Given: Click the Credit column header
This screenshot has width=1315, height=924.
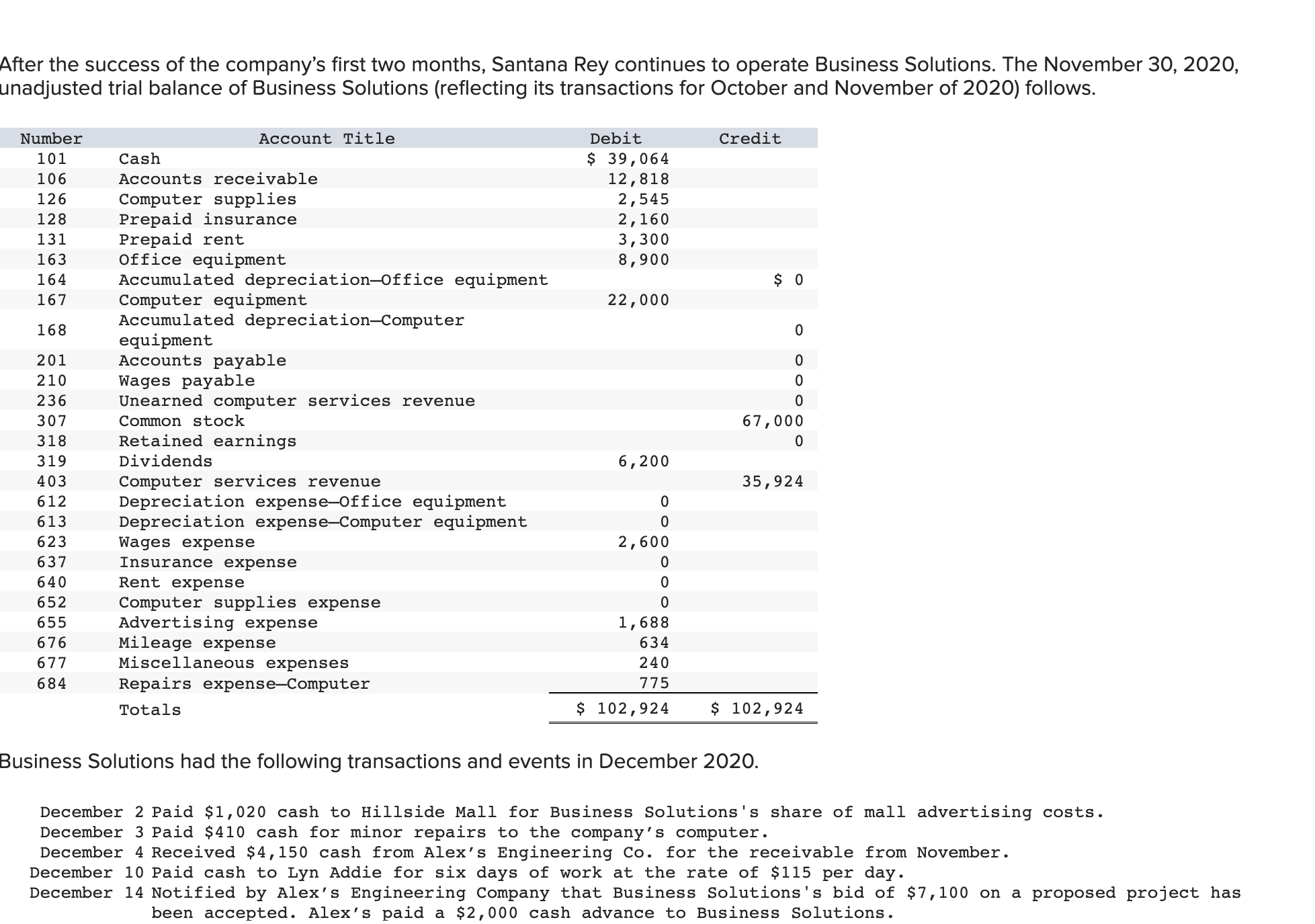Looking at the screenshot, I should click(750, 139).
